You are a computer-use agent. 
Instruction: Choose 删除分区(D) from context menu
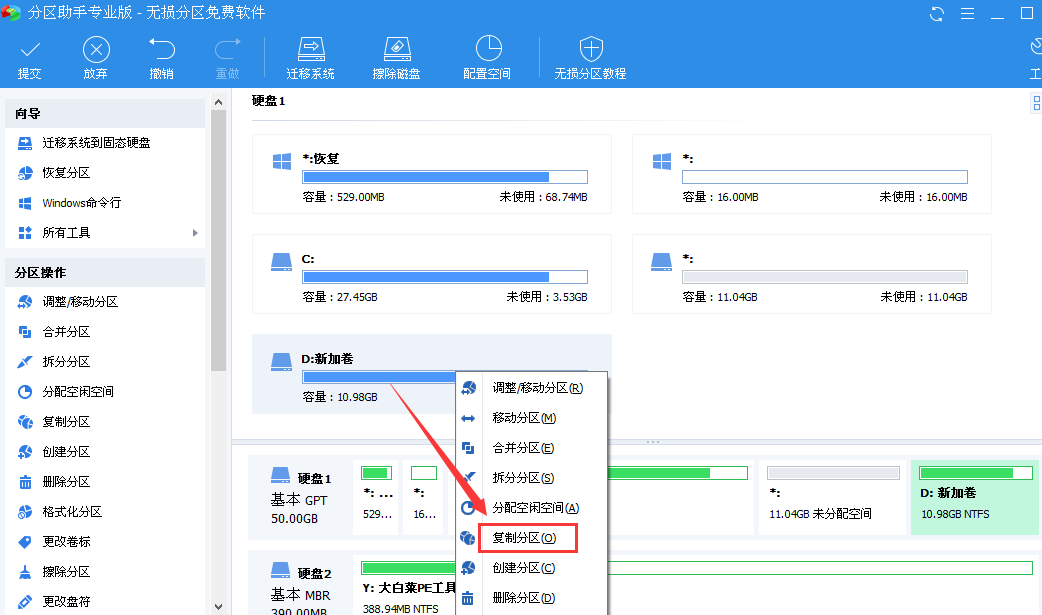[x=532, y=597]
